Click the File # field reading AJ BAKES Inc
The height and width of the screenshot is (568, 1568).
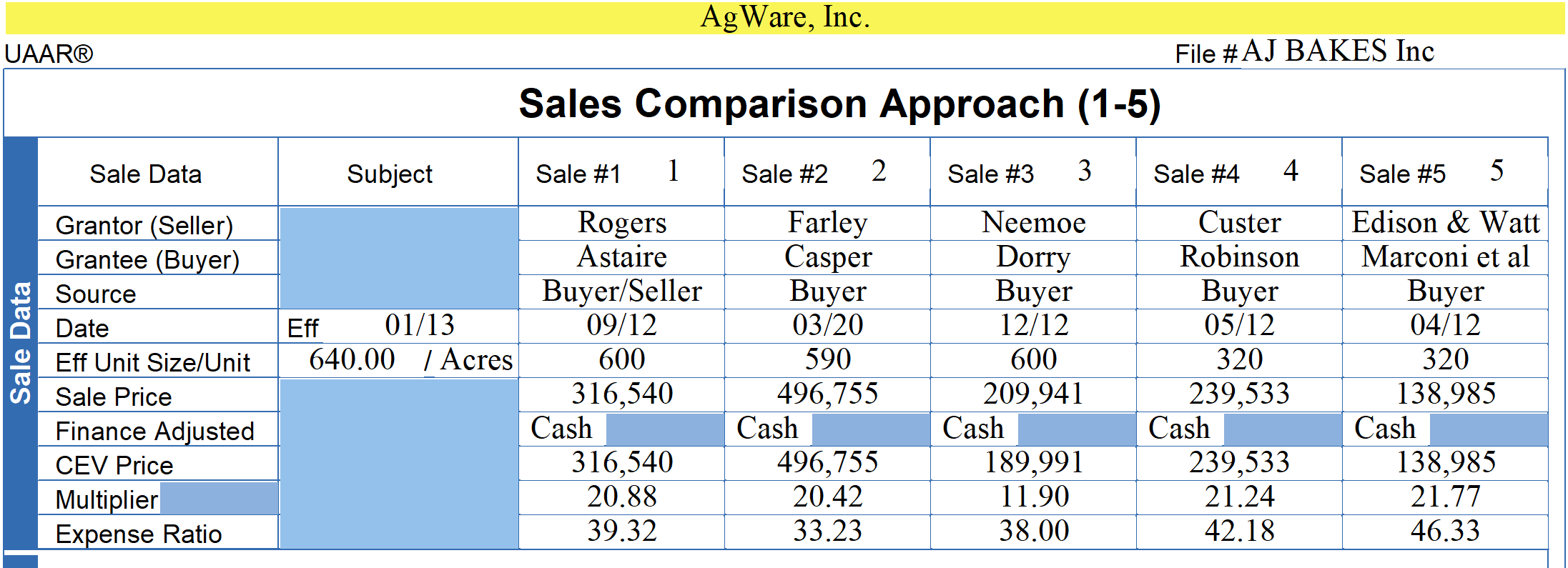coord(1337,51)
